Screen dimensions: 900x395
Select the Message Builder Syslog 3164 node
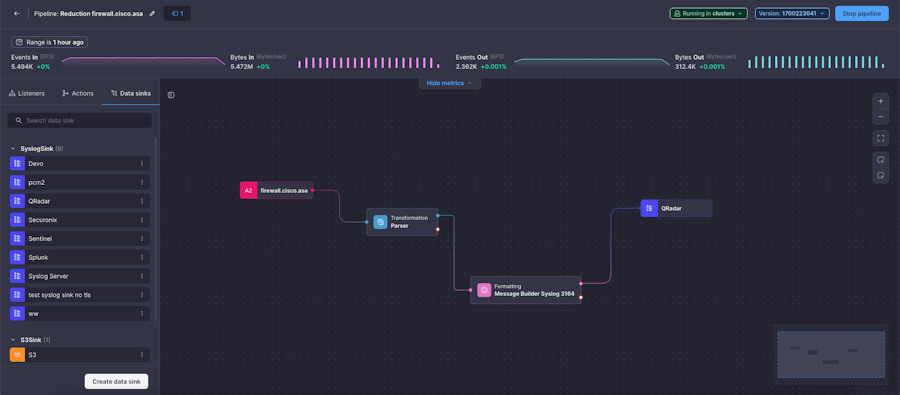[x=526, y=290]
